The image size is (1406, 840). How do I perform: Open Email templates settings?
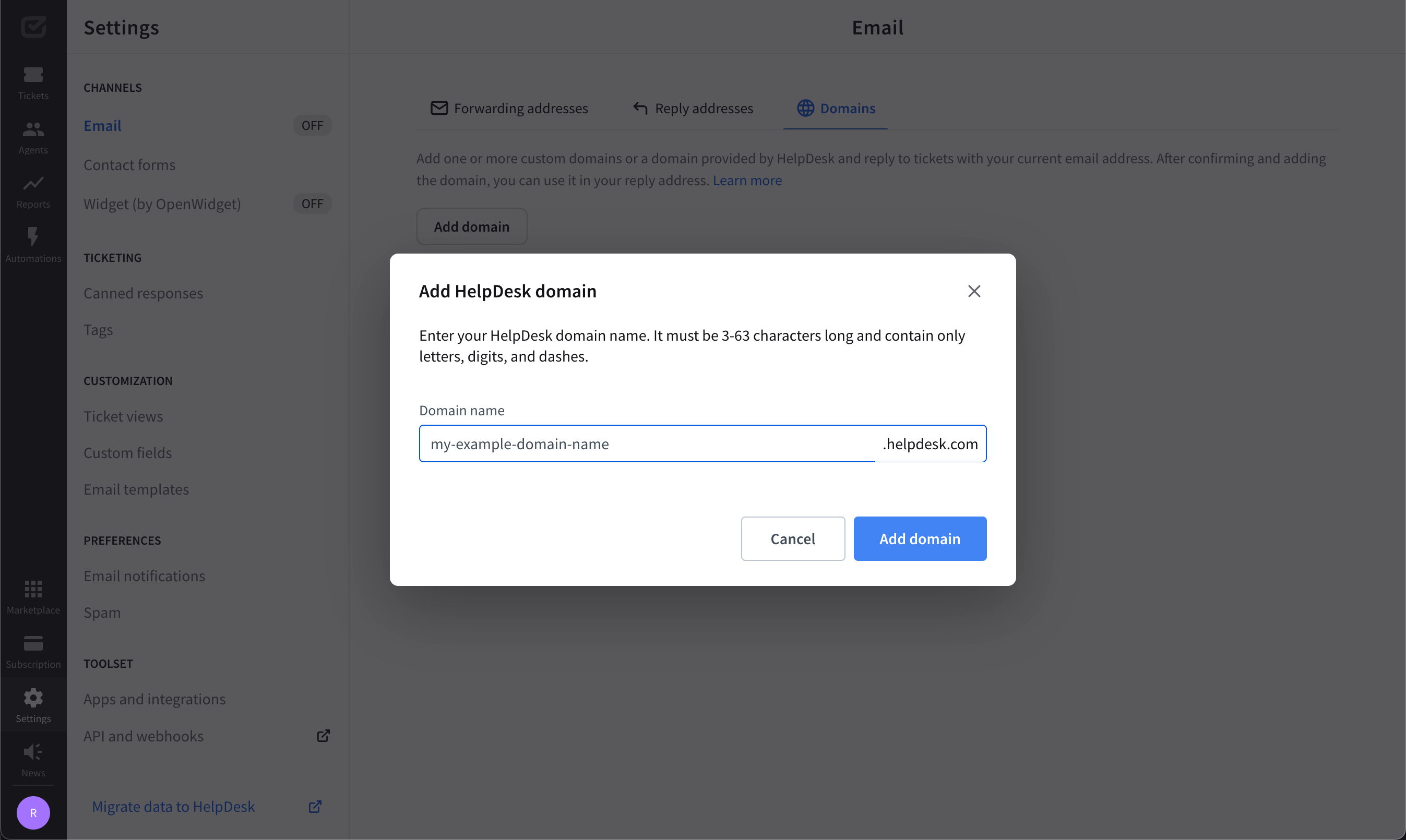(x=136, y=489)
